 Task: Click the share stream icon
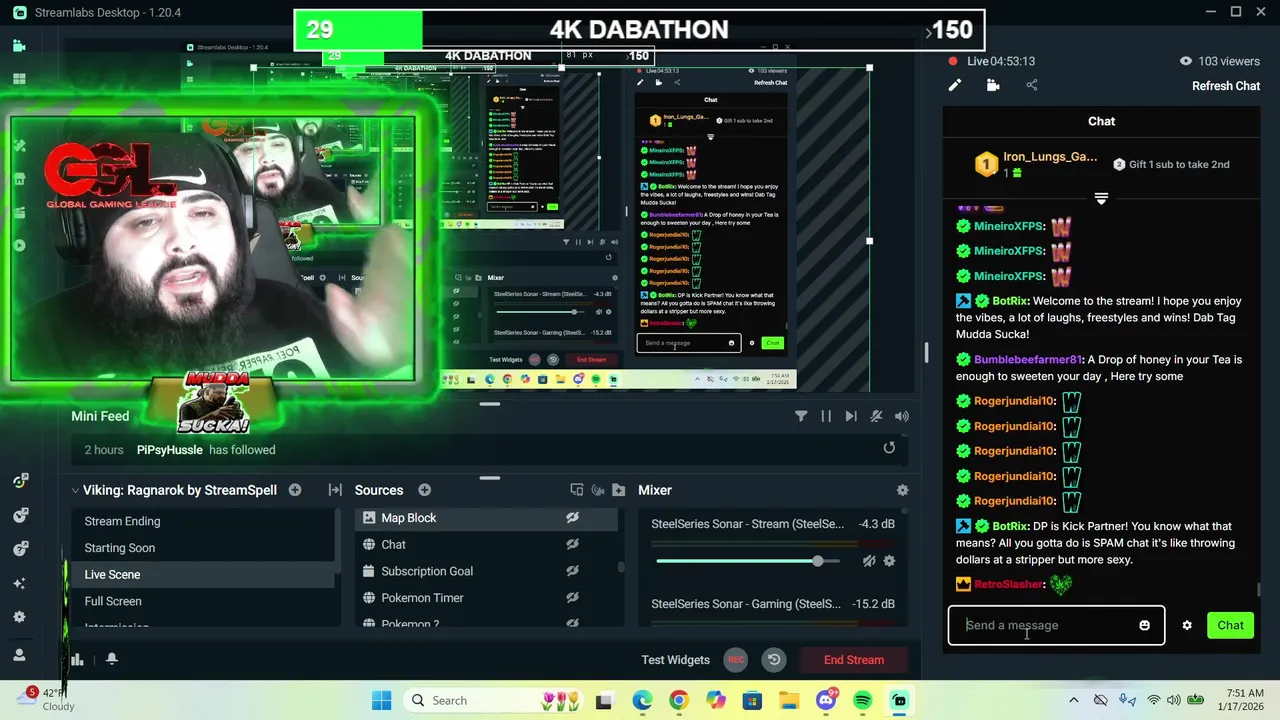(1032, 86)
